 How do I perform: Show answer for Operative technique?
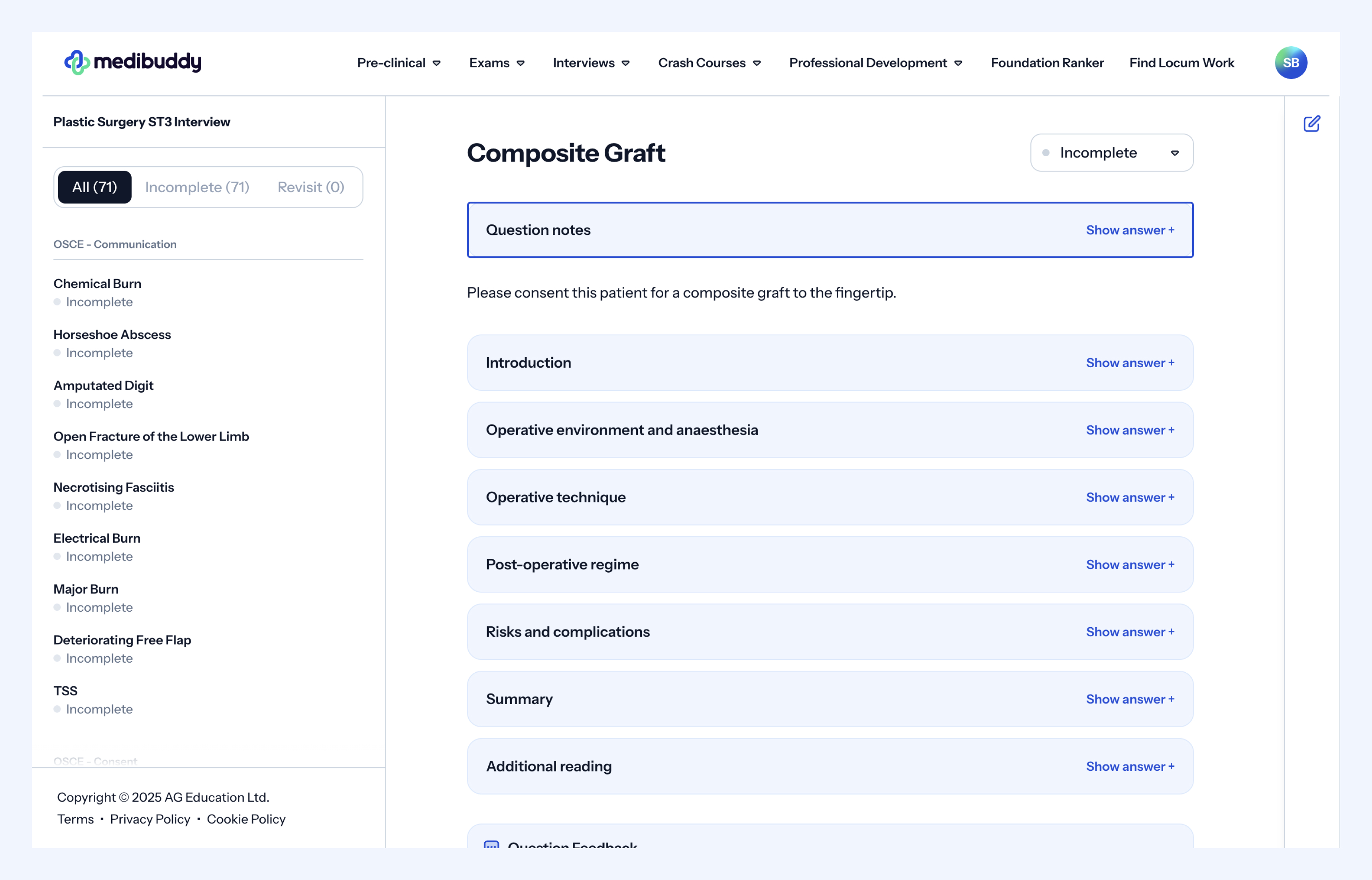[x=1129, y=497]
